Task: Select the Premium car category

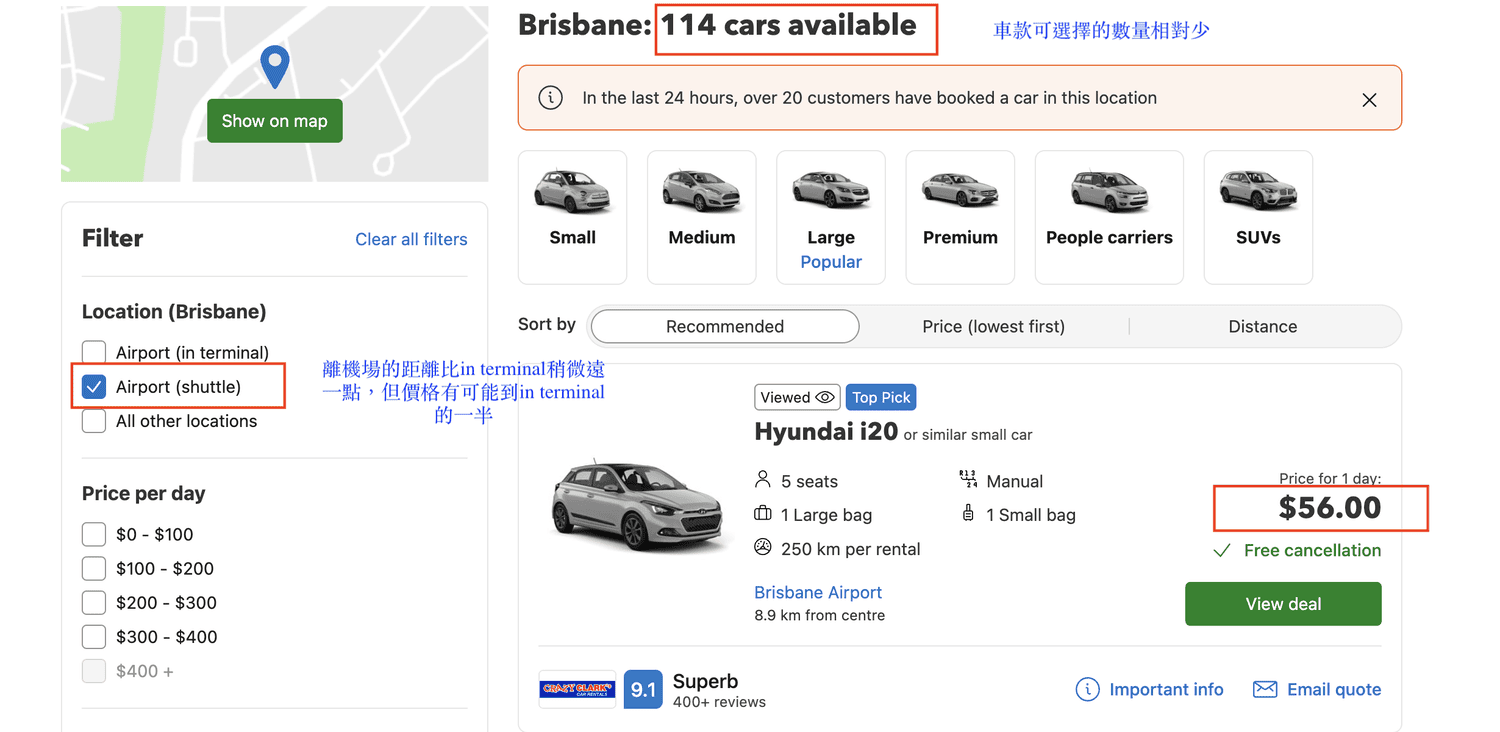Action: [x=960, y=217]
